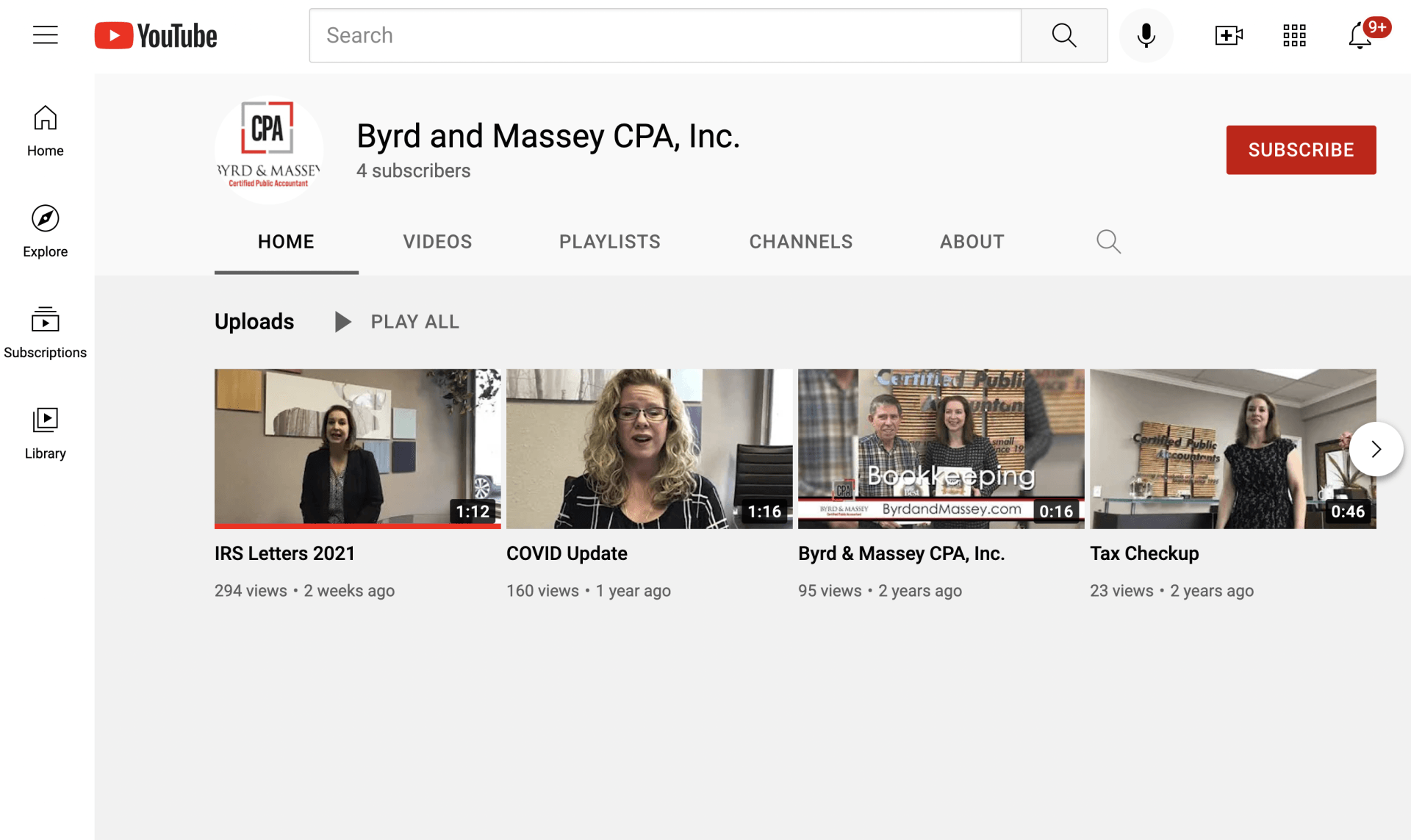Click the 95 views text

[x=830, y=591]
